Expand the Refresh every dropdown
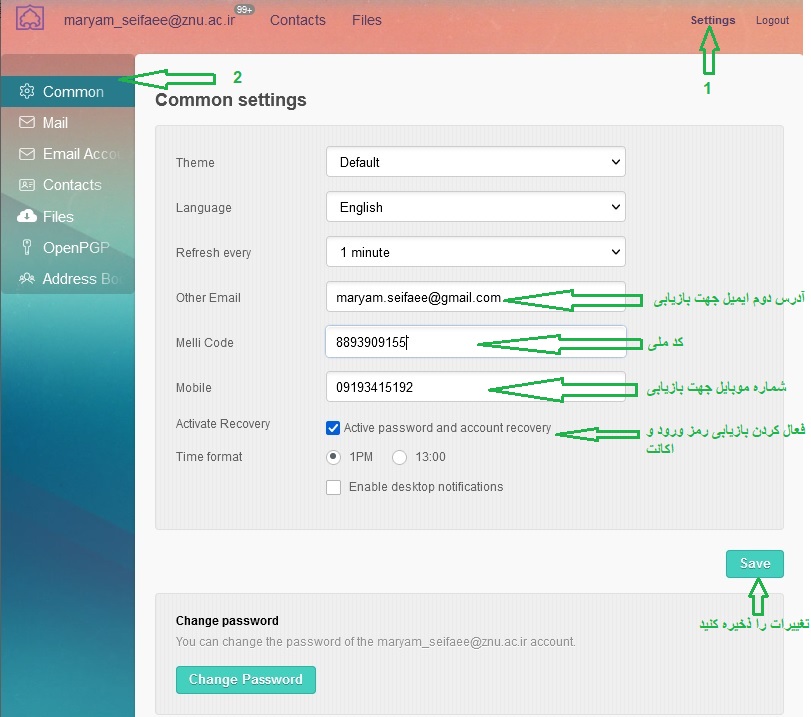The height and width of the screenshot is (717, 811). pos(476,252)
